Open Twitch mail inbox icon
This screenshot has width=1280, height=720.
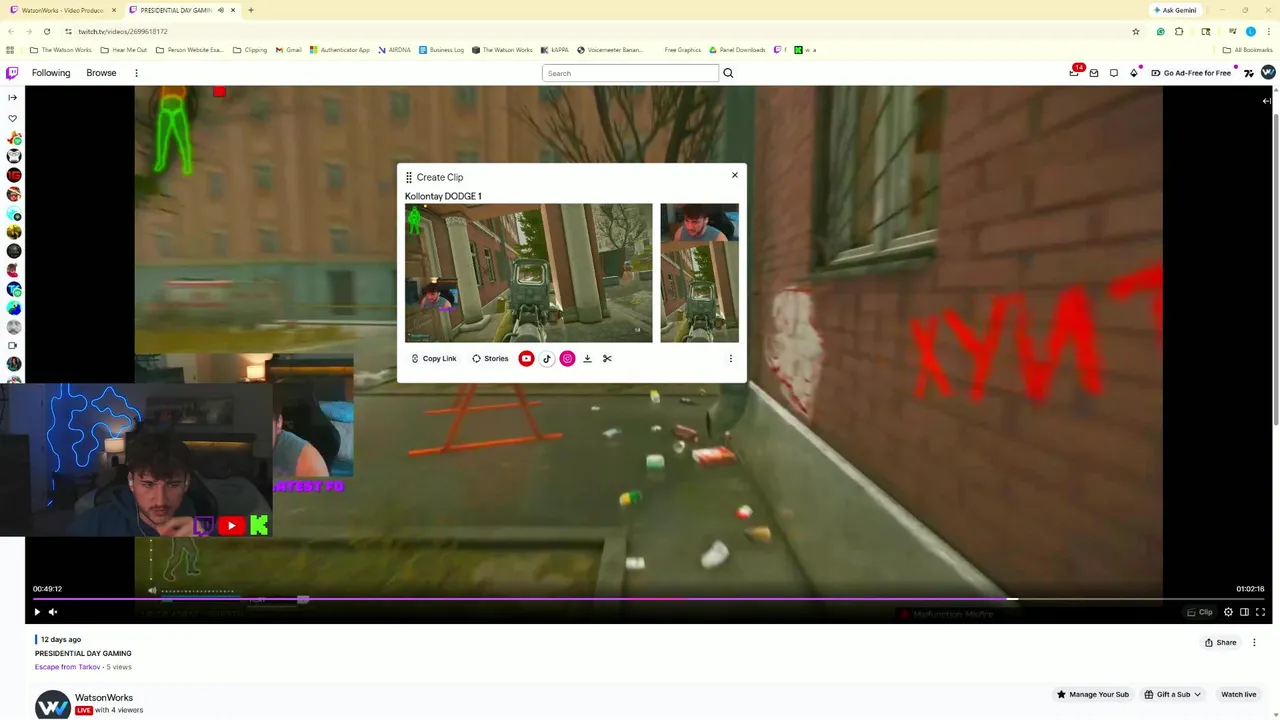point(1094,73)
